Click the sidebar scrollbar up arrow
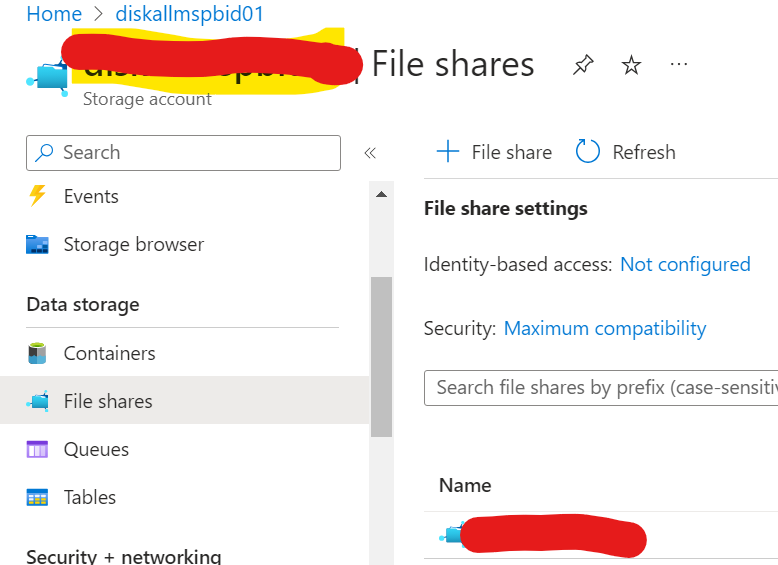The height and width of the screenshot is (565, 778). click(x=381, y=194)
